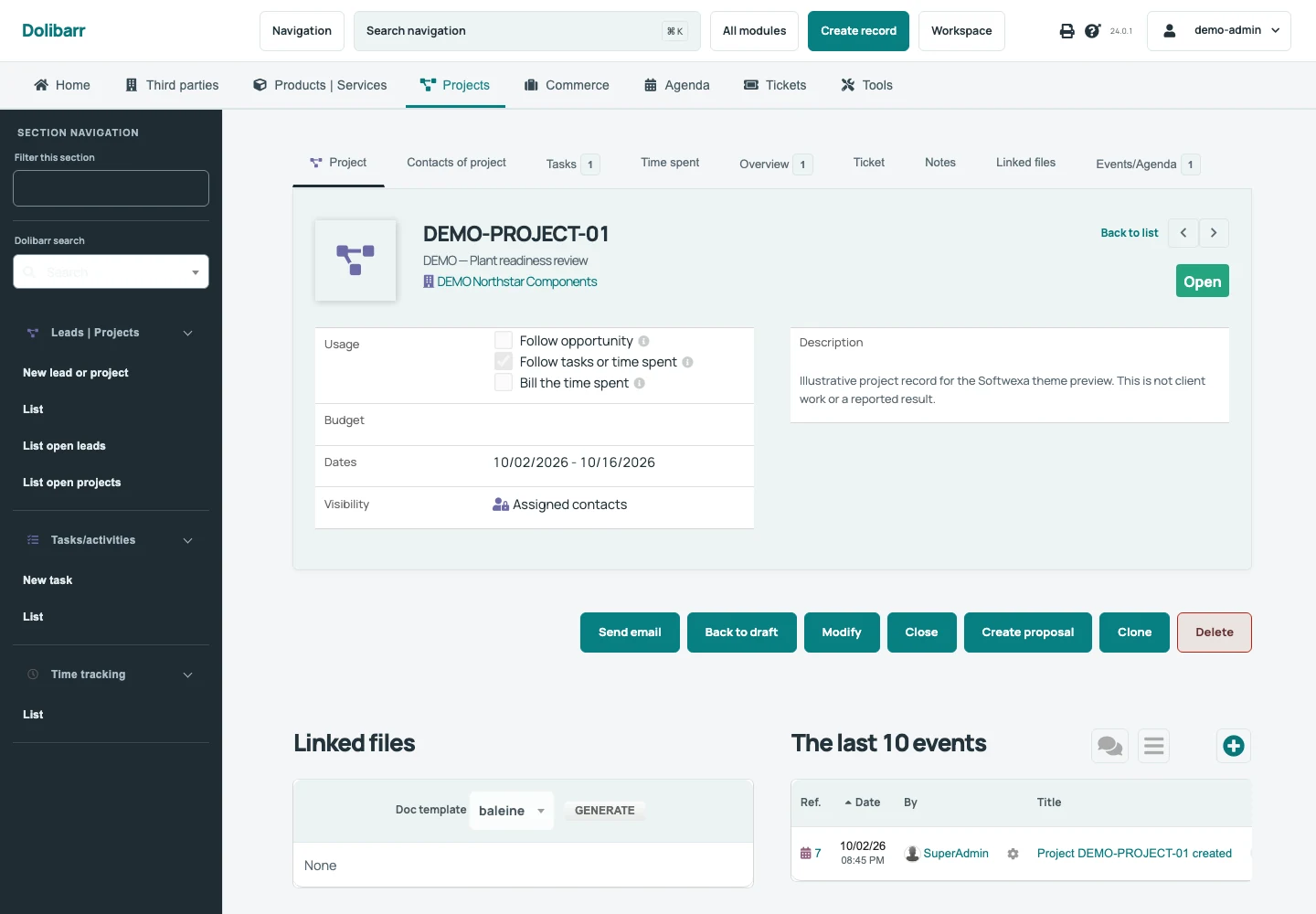Click the Create proposal button
Screen dimensions: 1316x914
click(1028, 632)
